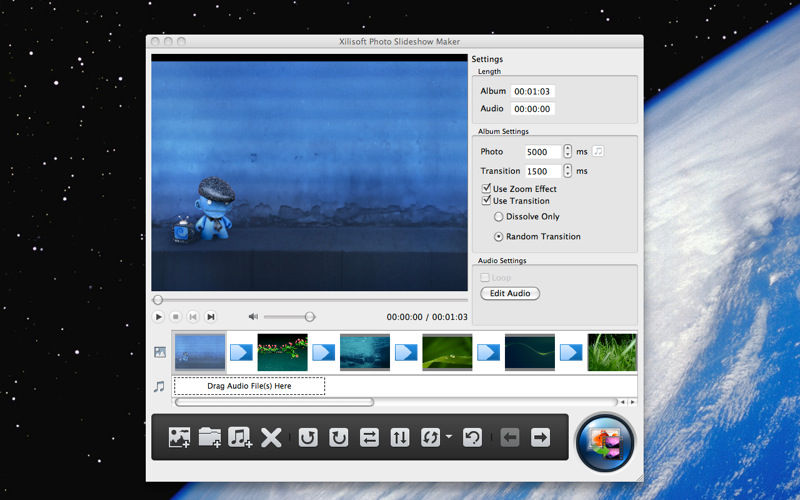Click the timeline scroll right arrow
The width and height of the screenshot is (800, 500).
633,403
